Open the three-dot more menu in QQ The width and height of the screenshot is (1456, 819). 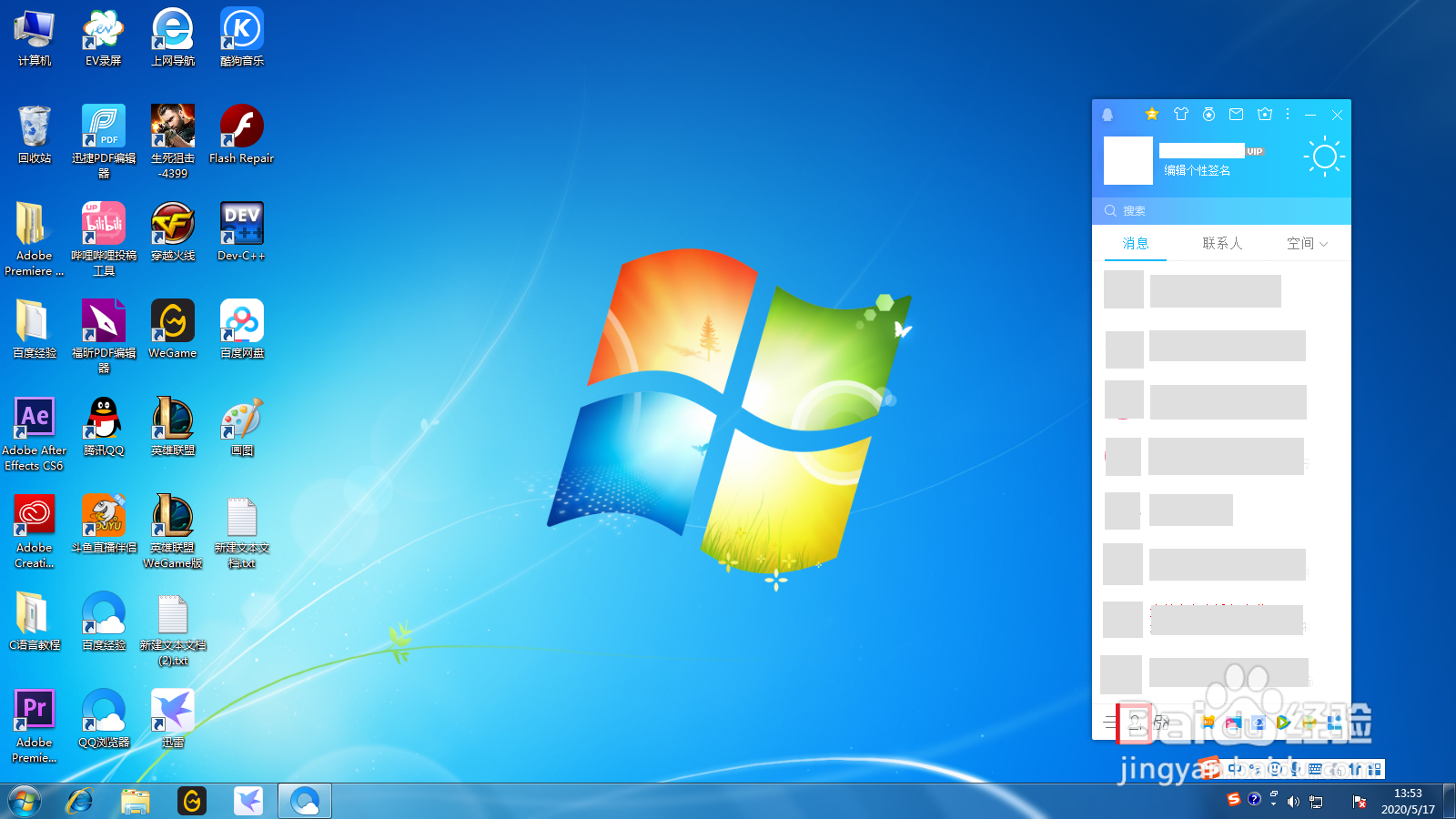click(1288, 114)
